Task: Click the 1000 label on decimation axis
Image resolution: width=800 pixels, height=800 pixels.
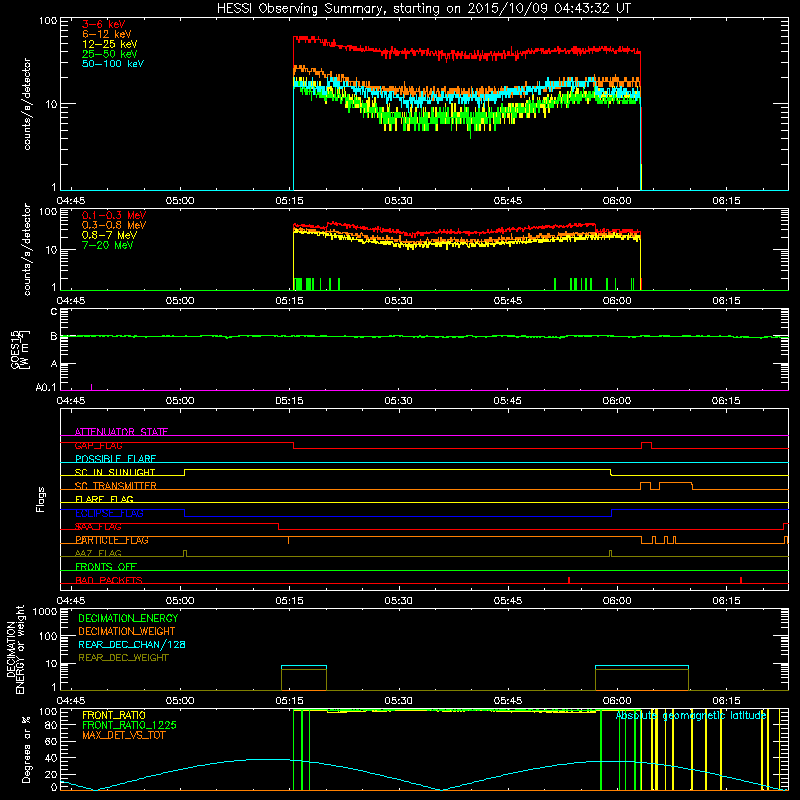Action: pos(45,611)
